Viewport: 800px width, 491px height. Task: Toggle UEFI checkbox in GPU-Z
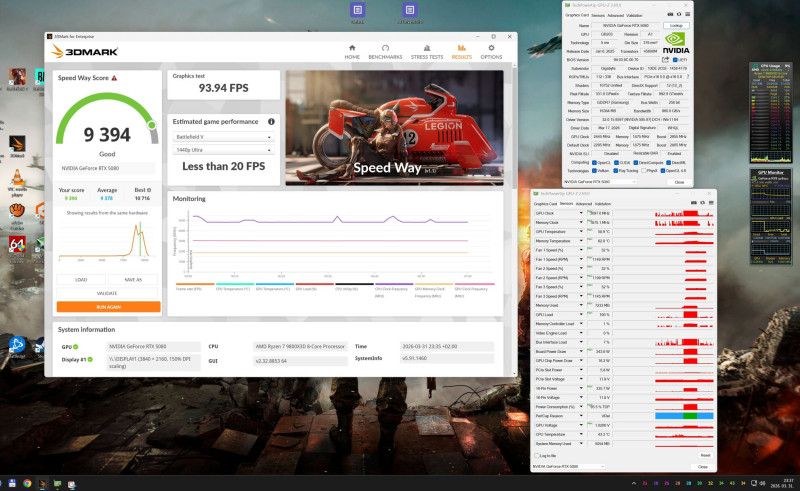675,60
